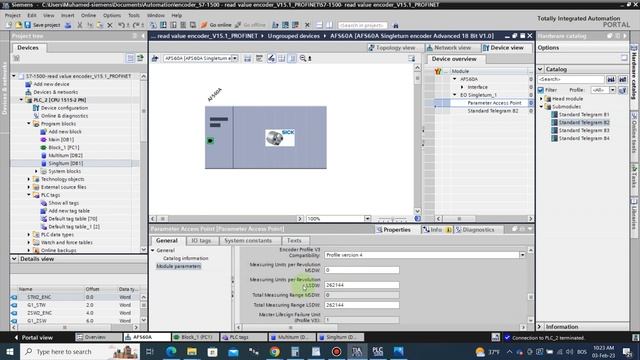Viewport: 640px width, 360px height.
Task: Select Multiturn [DB2] data block
Action: coord(65,156)
